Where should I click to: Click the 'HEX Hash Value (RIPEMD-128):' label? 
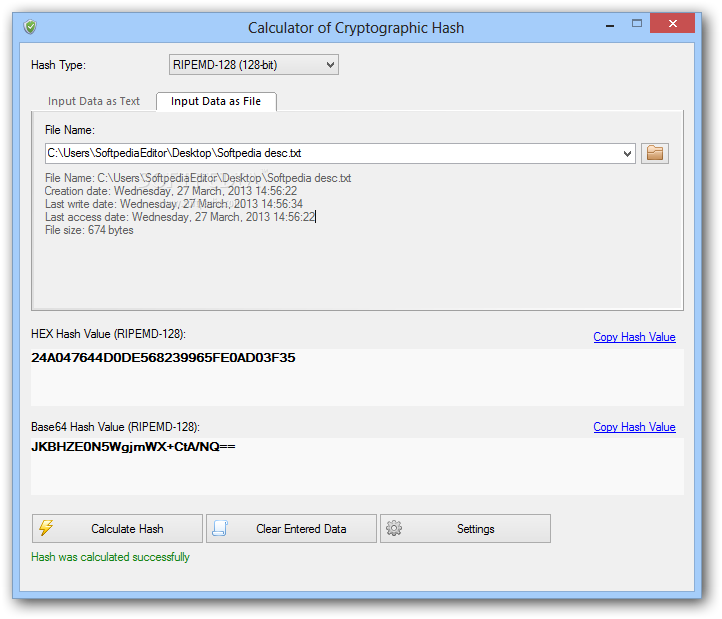(x=109, y=334)
